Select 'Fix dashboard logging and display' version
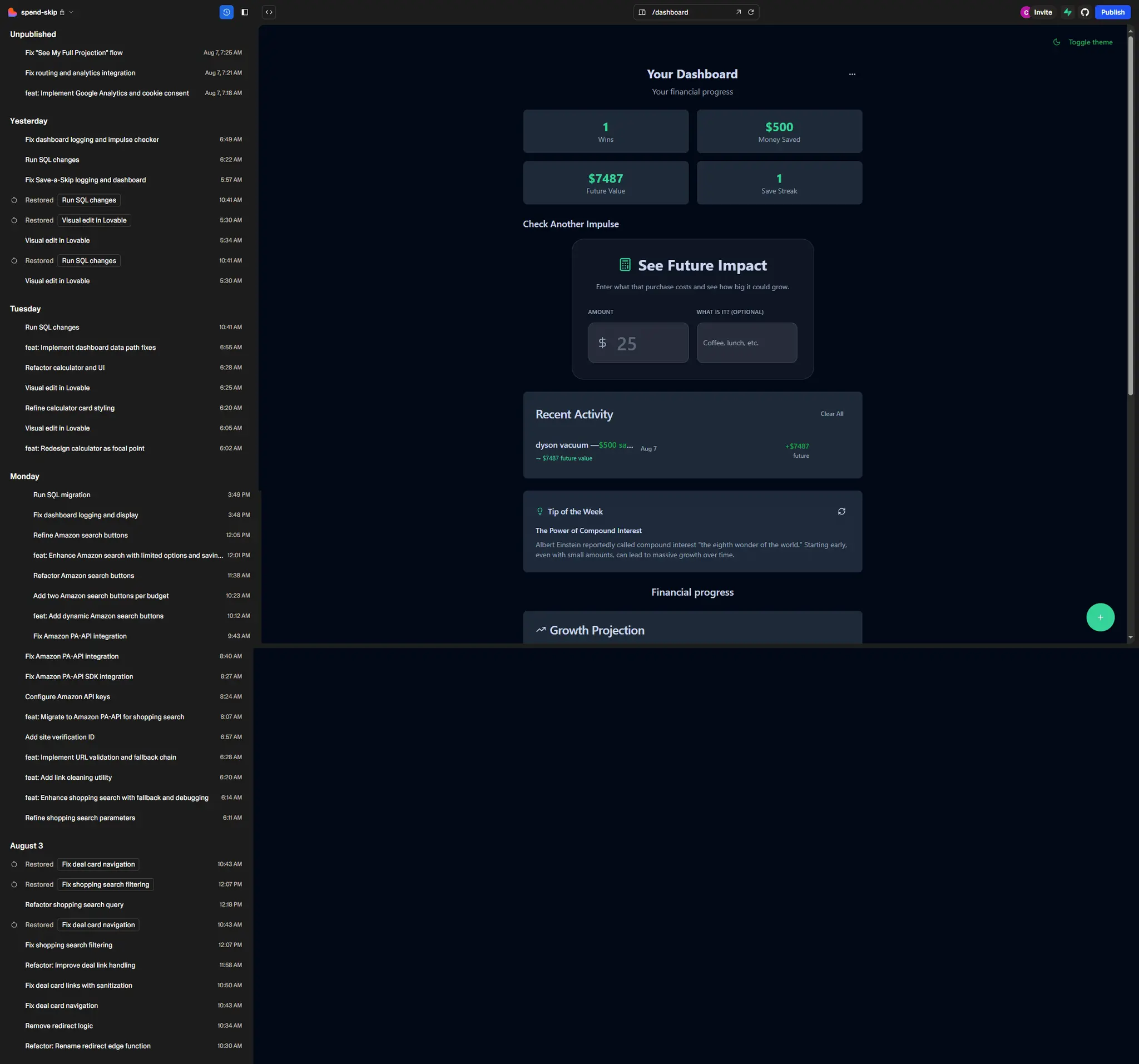 pyautogui.click(x=135, y=515)
